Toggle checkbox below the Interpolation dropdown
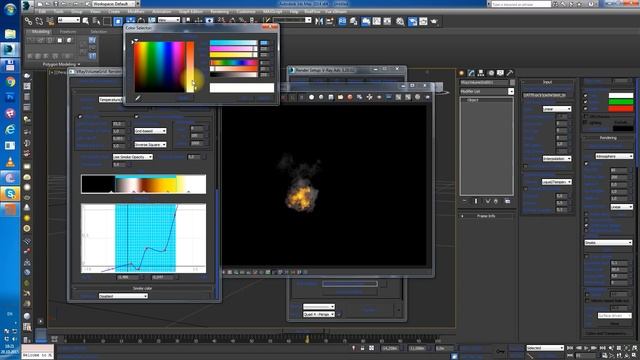The height and width of the screenshot is (360, 640). coord(526,167)
